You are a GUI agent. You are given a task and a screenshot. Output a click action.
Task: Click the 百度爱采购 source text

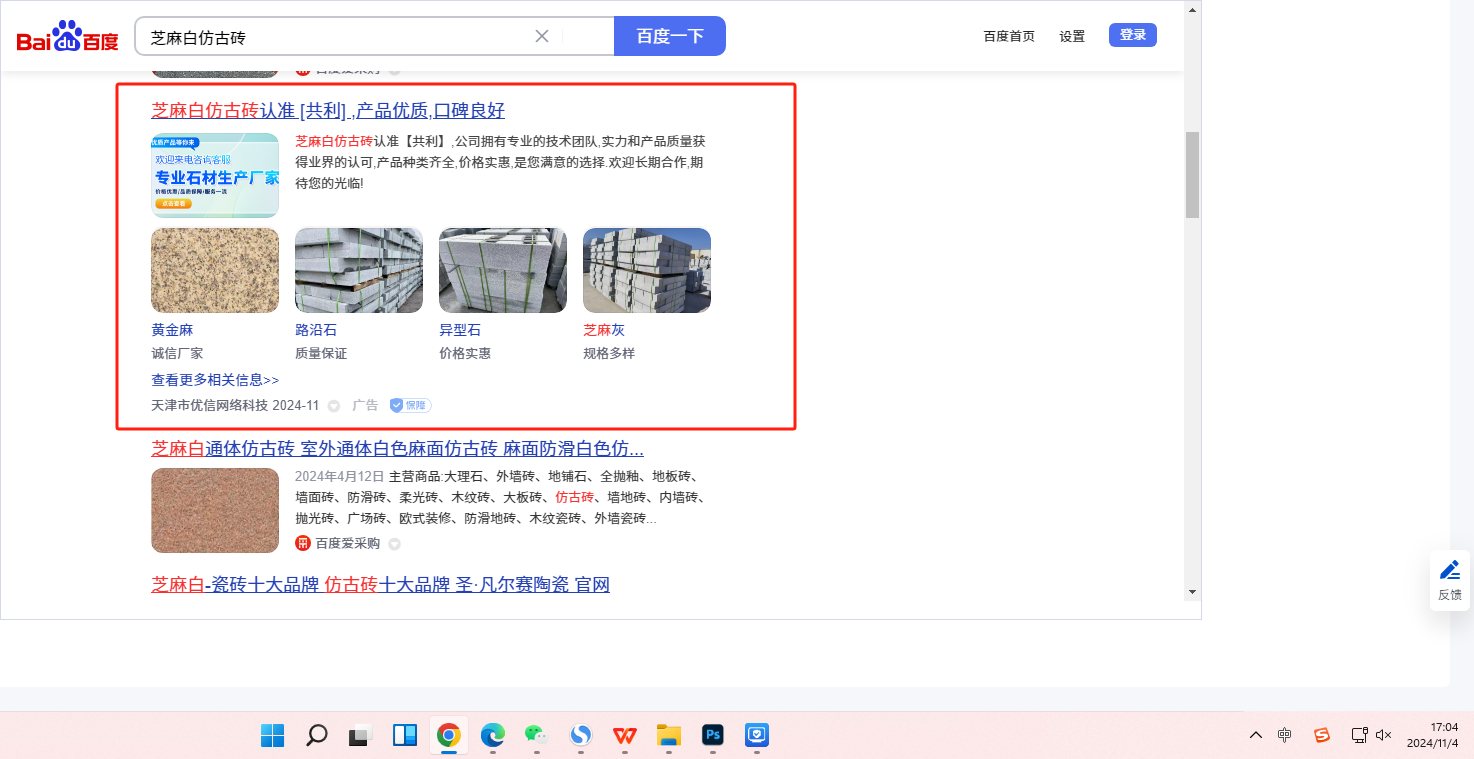pos(348,543)
